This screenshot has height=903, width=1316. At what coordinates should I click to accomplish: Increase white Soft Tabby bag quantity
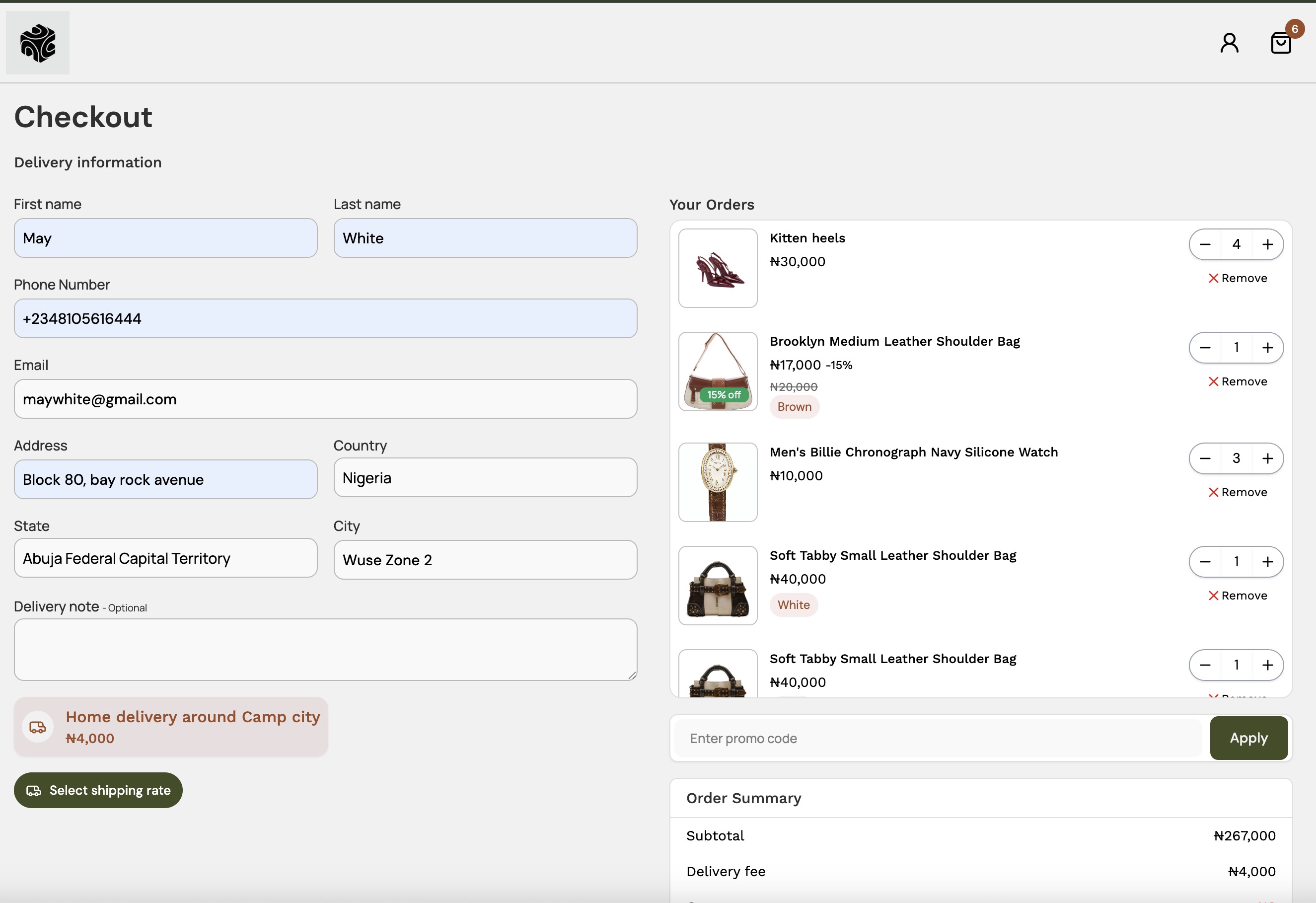tap(1267, 561)
